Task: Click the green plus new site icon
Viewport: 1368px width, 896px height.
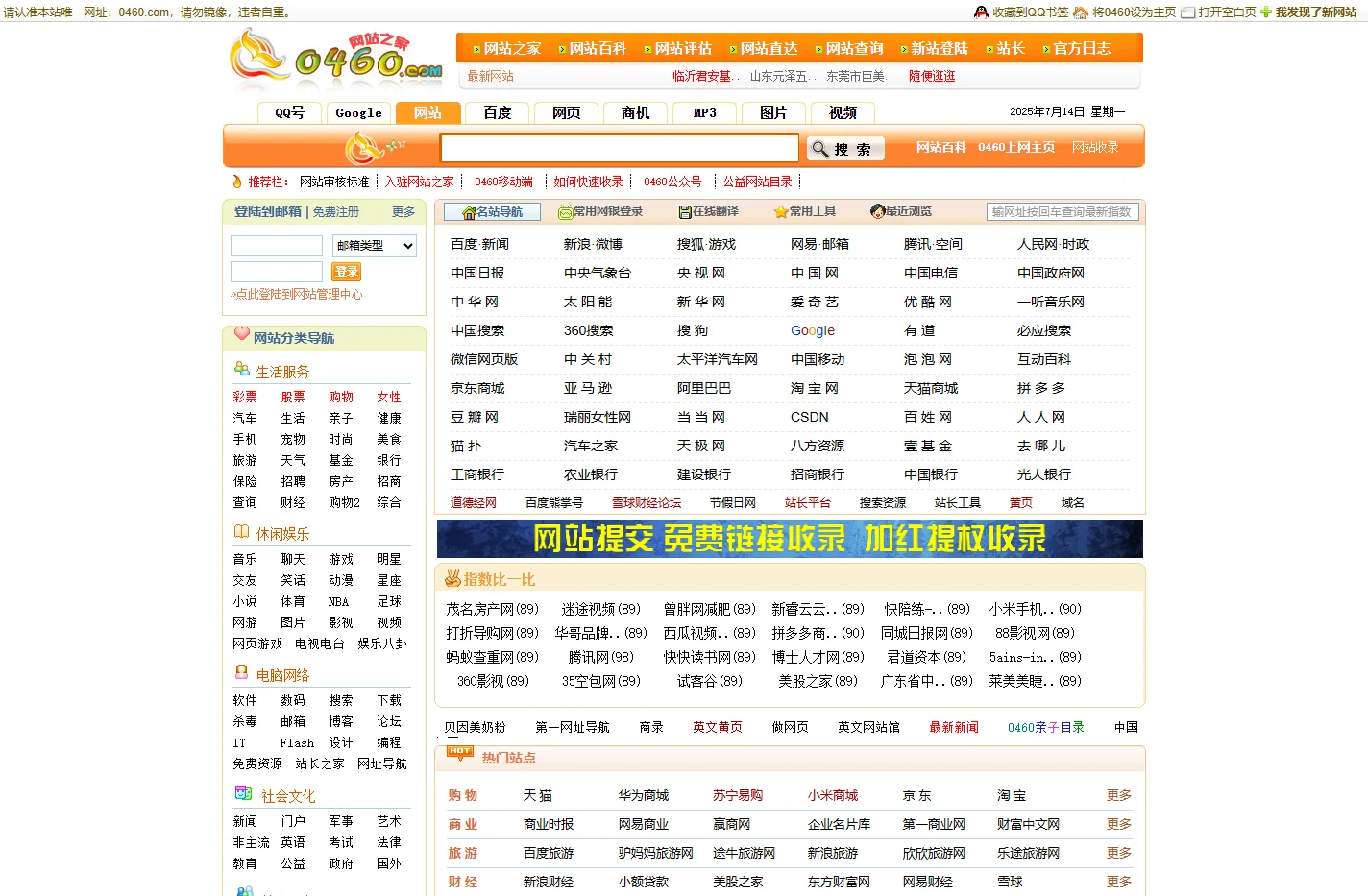Action: (1265, 12)
